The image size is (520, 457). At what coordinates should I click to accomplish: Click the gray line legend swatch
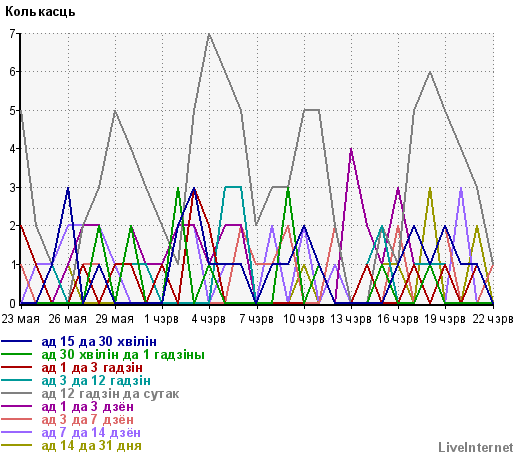17,393
